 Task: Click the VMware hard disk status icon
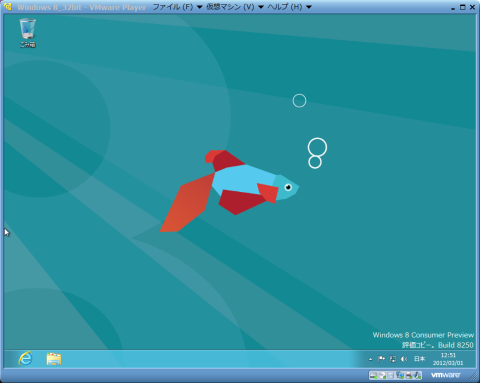pyautogui.click(x=373, y=376)
